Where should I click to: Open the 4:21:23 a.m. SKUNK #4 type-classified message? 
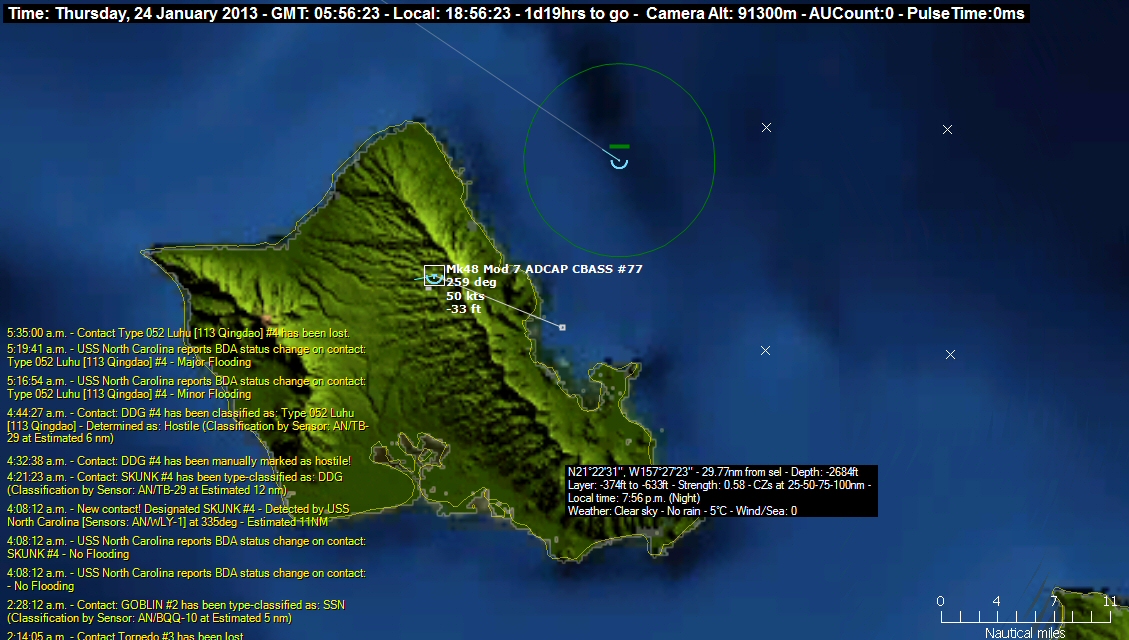(x=175, y=483)
